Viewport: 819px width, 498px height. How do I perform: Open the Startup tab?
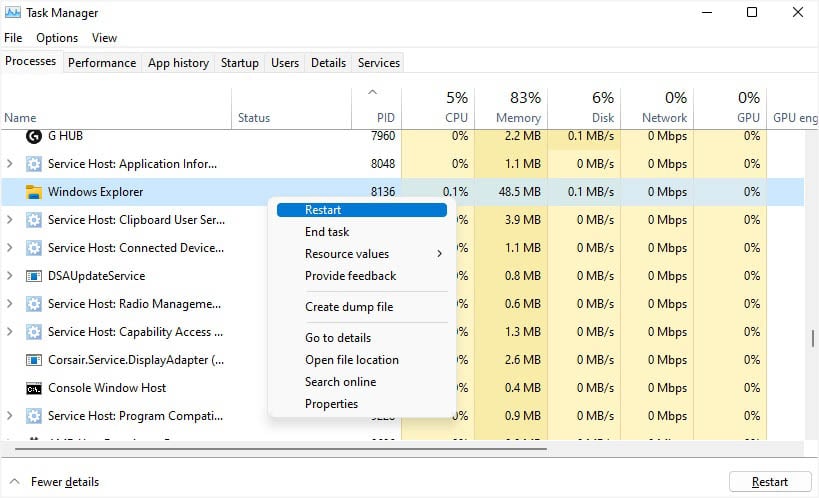[239, 63]
